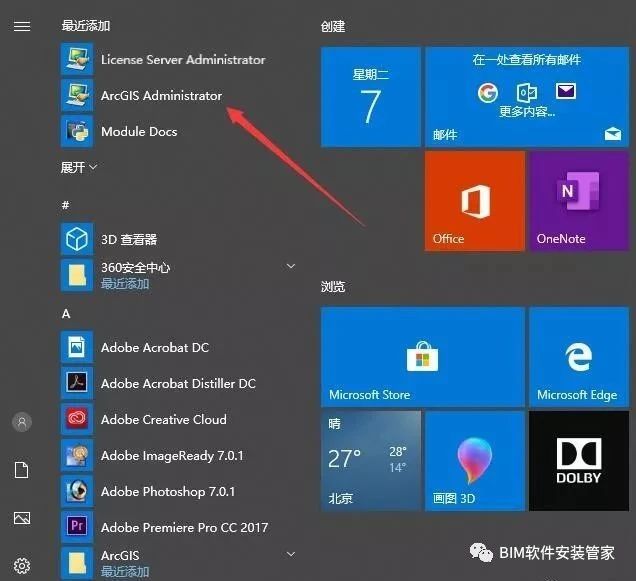636x581 pixels.
Task: Click the Adobe Acrobat DC icon
Action: 77,347
